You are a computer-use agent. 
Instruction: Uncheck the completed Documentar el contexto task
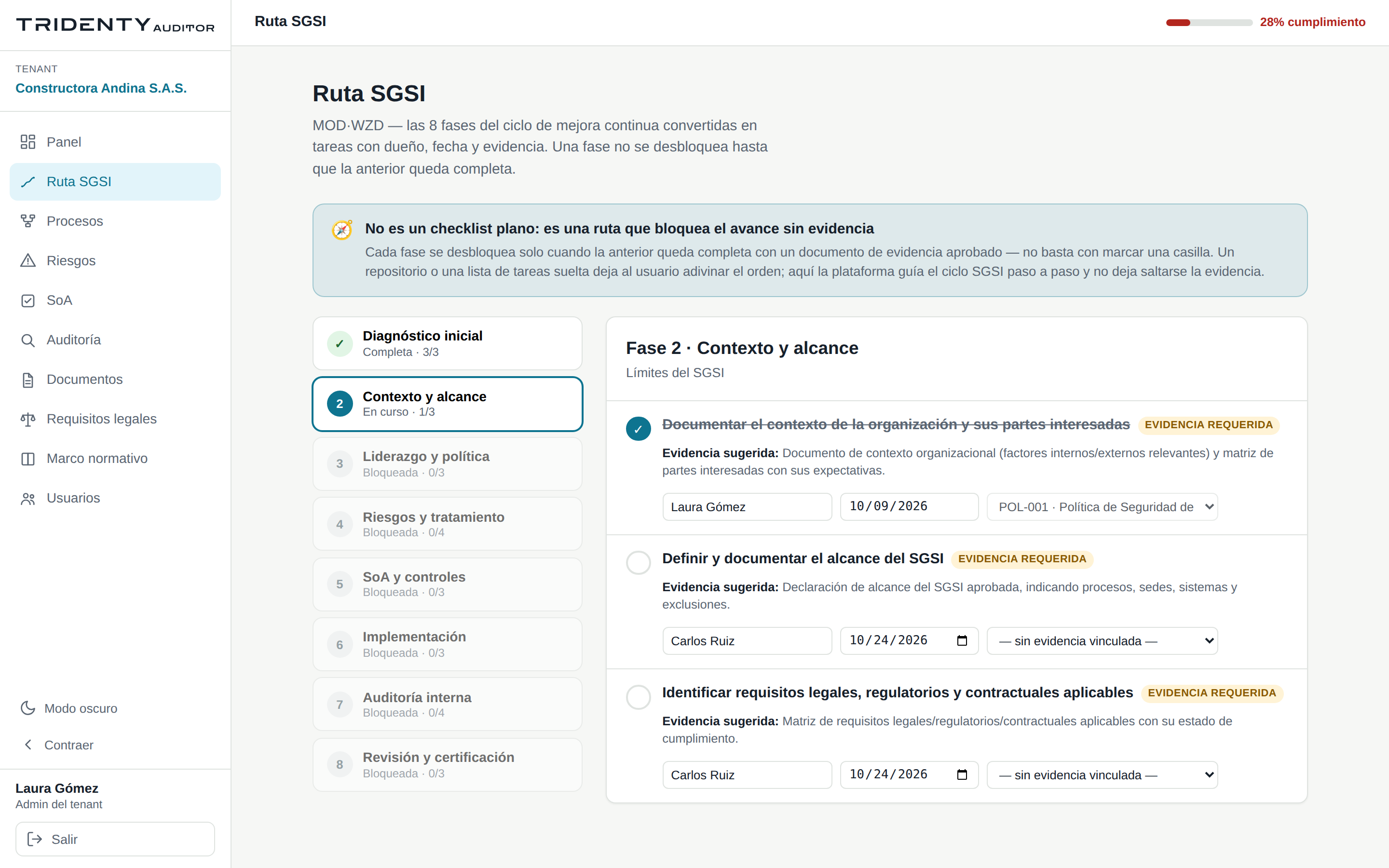pos(638,428)
